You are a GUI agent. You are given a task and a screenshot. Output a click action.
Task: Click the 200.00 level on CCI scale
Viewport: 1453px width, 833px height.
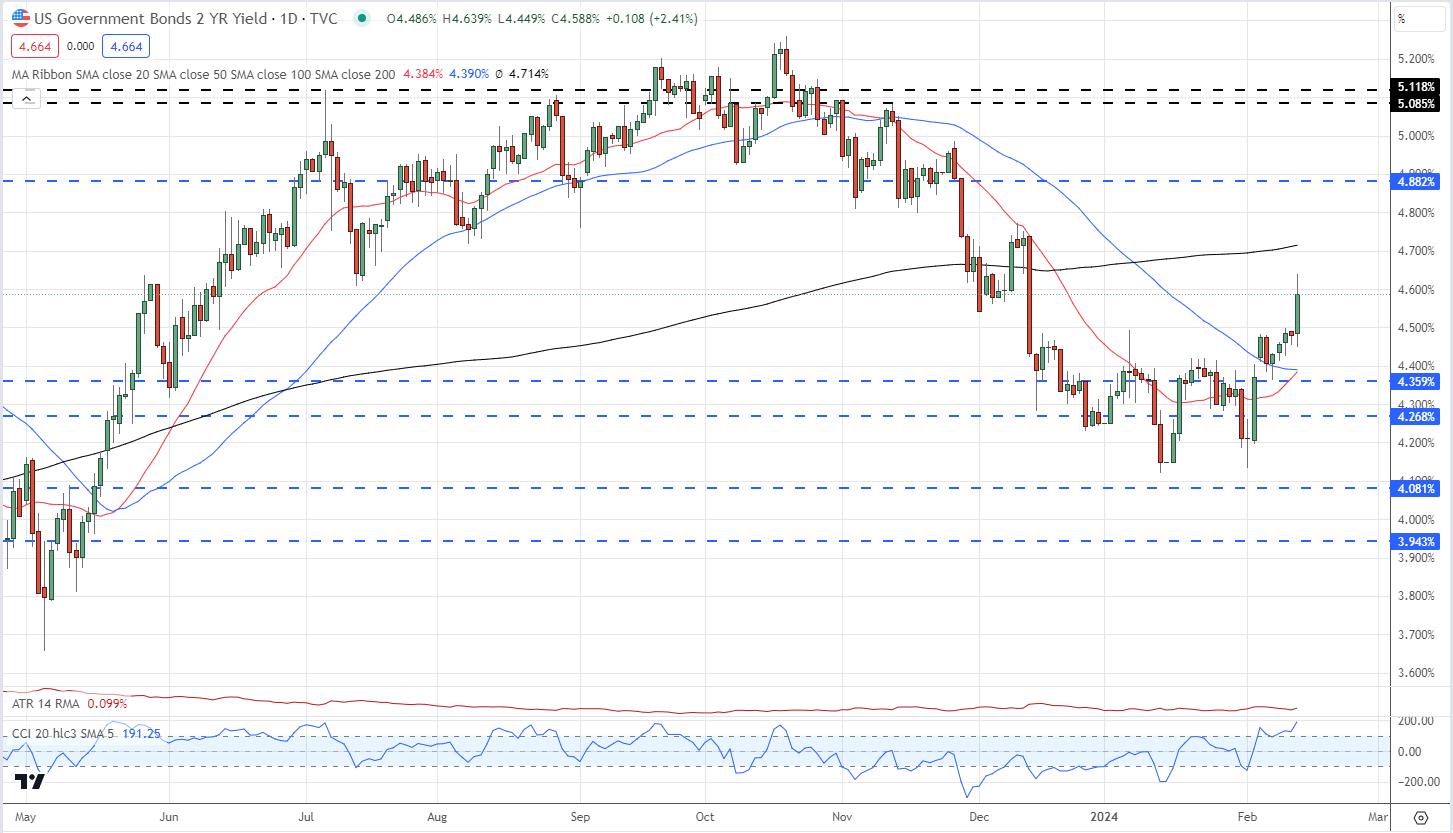(1415, 721)
